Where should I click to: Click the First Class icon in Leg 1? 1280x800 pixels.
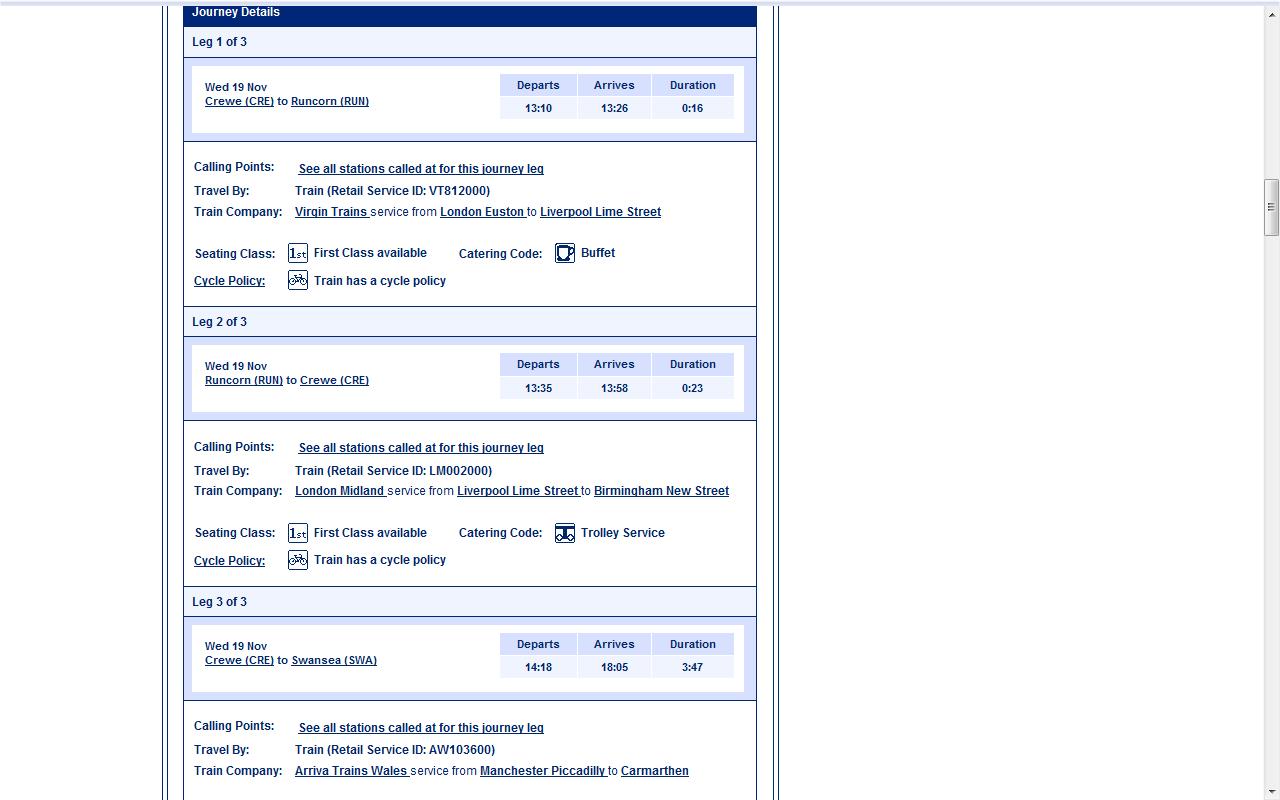[298, 253]
